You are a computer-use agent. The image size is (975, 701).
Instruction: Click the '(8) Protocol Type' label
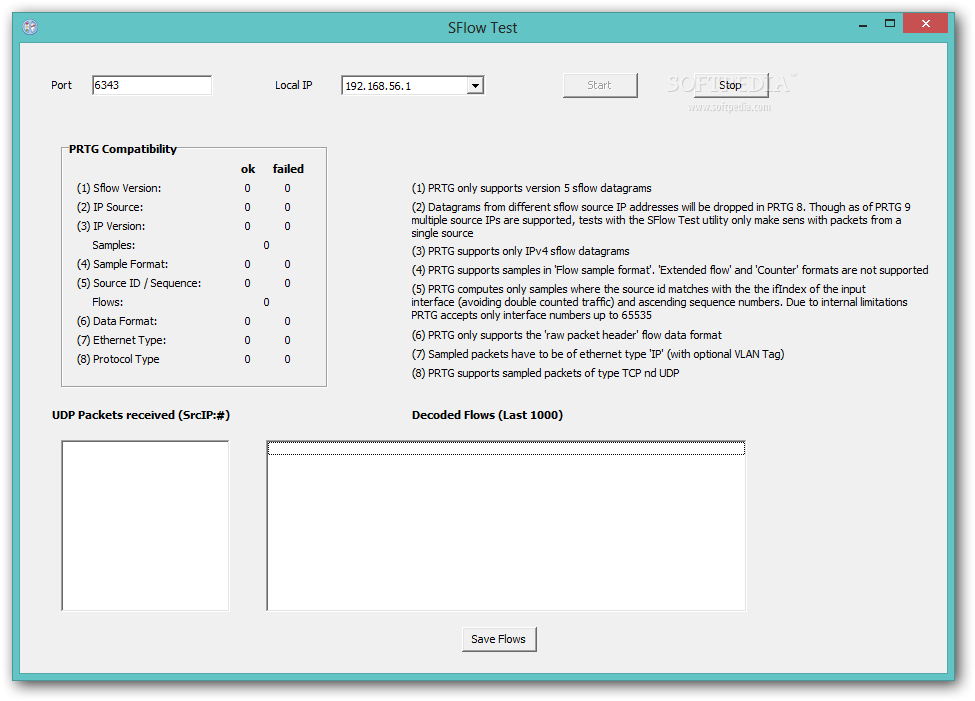click(118, 360)
